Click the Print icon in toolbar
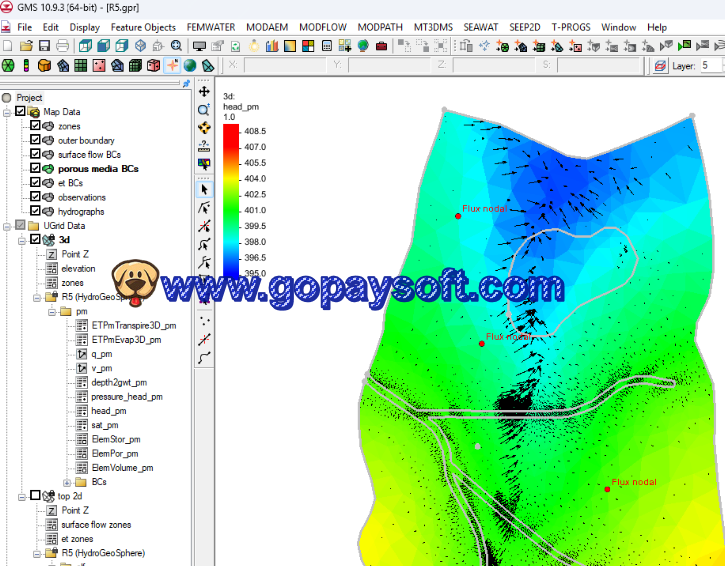The height and width of the screenshot is (566, 725). pos(62,46)
